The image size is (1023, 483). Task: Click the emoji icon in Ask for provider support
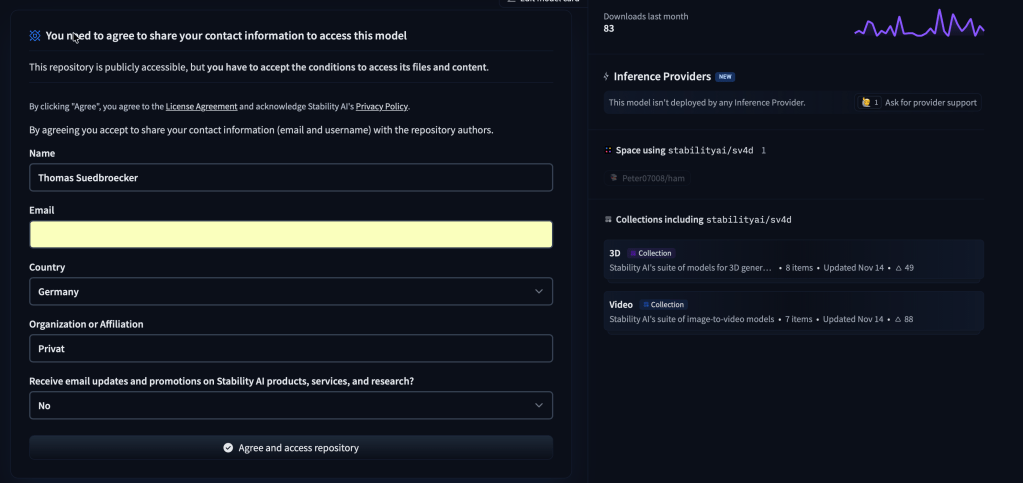click(x=866, y=102)
